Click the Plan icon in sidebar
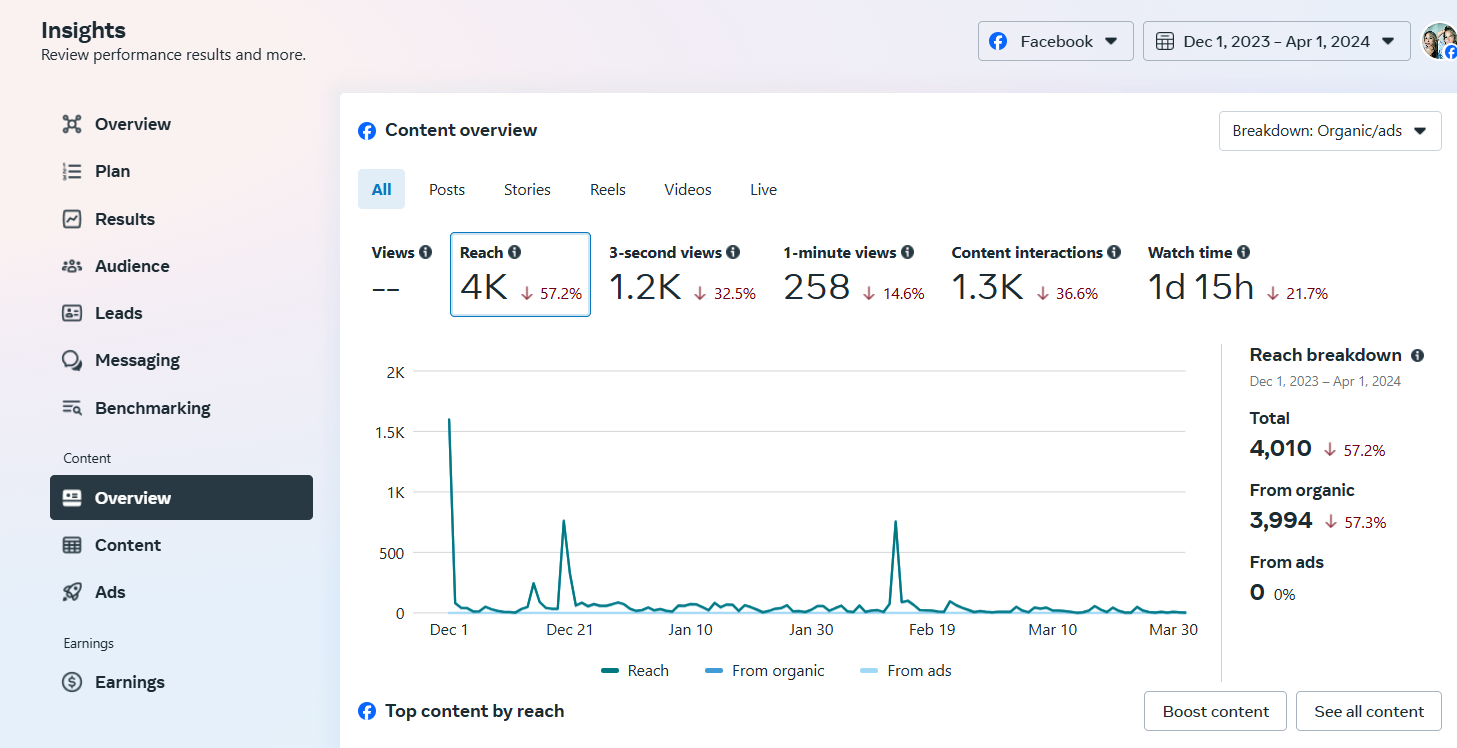Screen dimensions: 1457x748 tap(72, 172)
